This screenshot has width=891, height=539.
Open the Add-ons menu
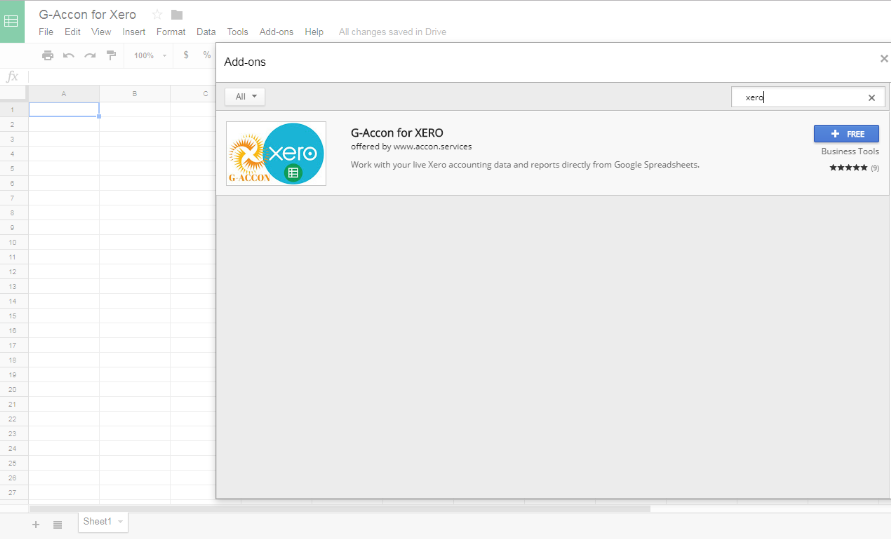tap(276, 32)
